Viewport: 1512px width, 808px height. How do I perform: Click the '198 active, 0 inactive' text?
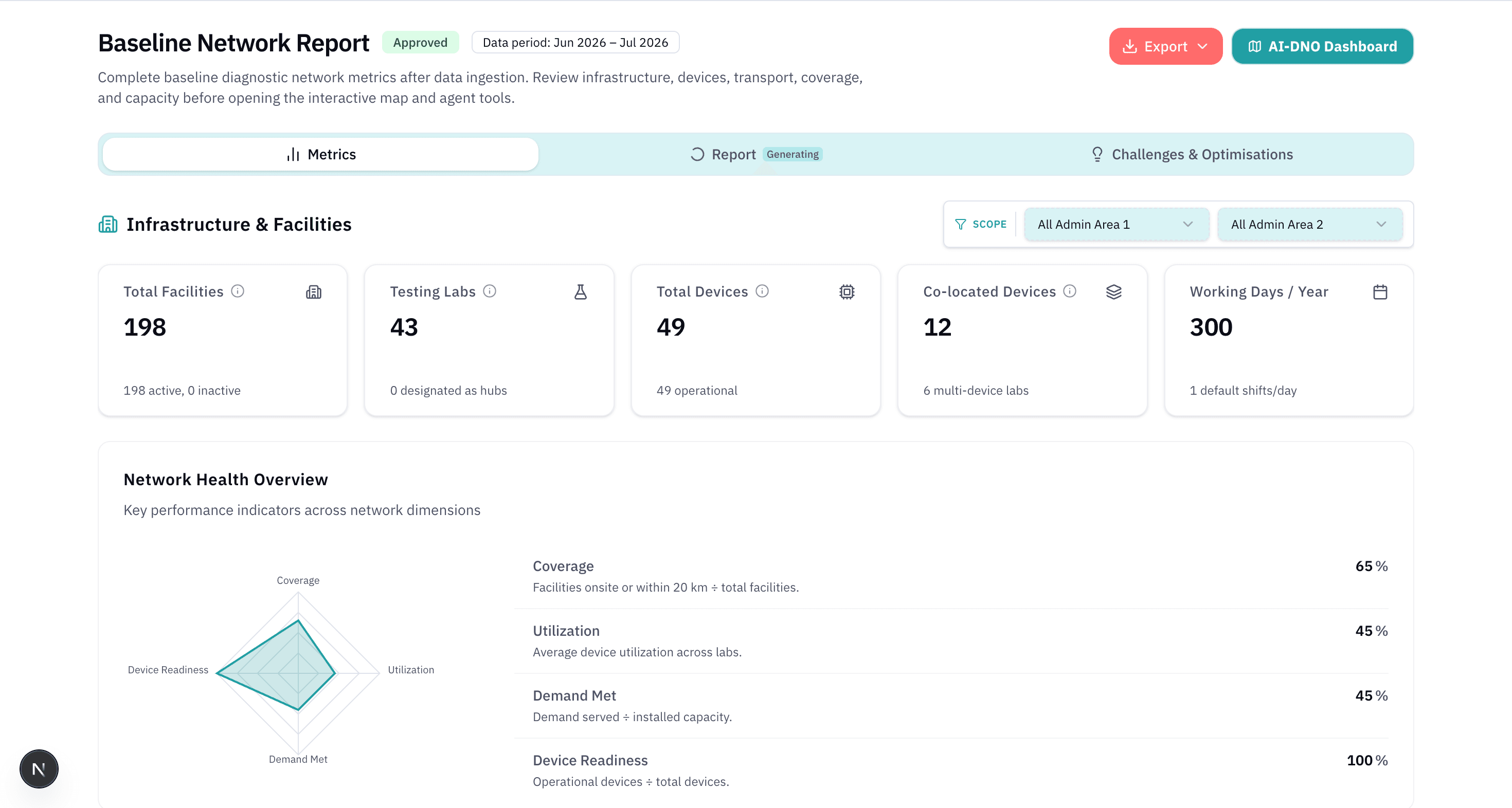pos(182,390)
